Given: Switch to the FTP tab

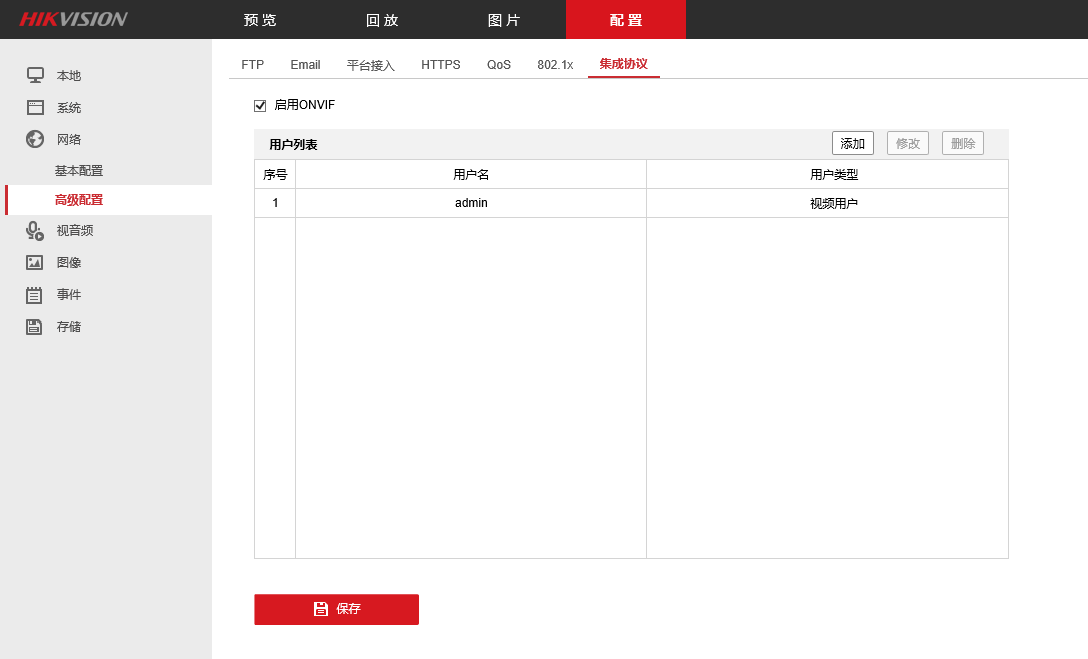Looking at the screenshot, I should [253, 65].
